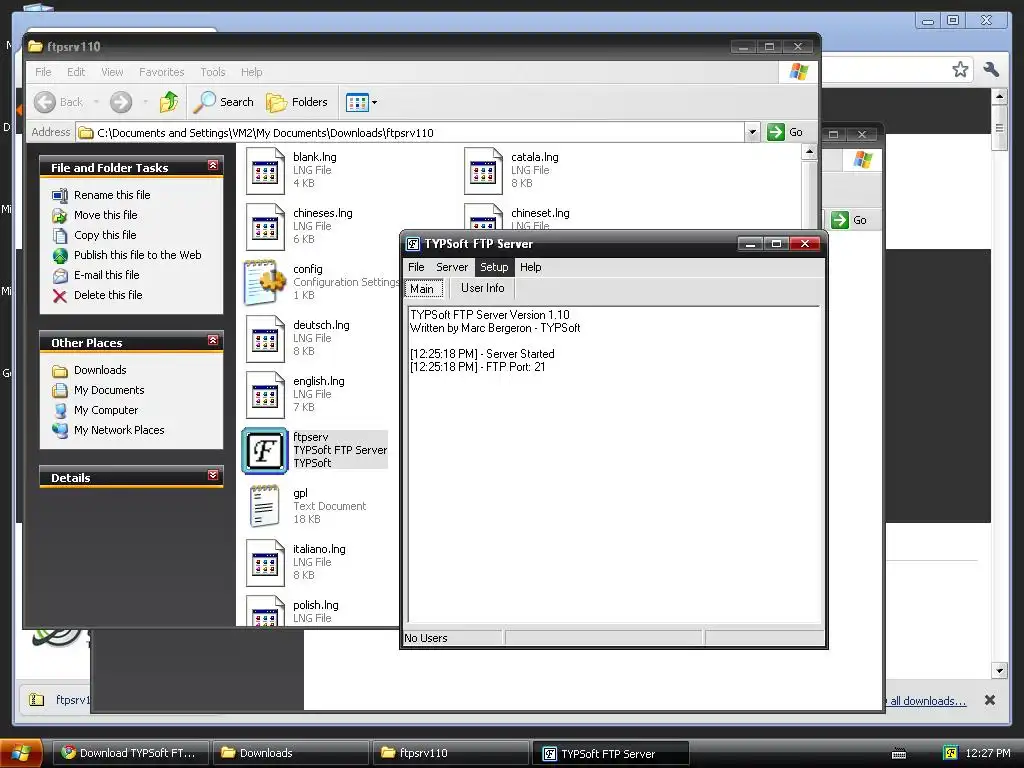Screen dimensions: 1024x768
Task: Open the Edit menu in Explorer
Action: point(76,72)
